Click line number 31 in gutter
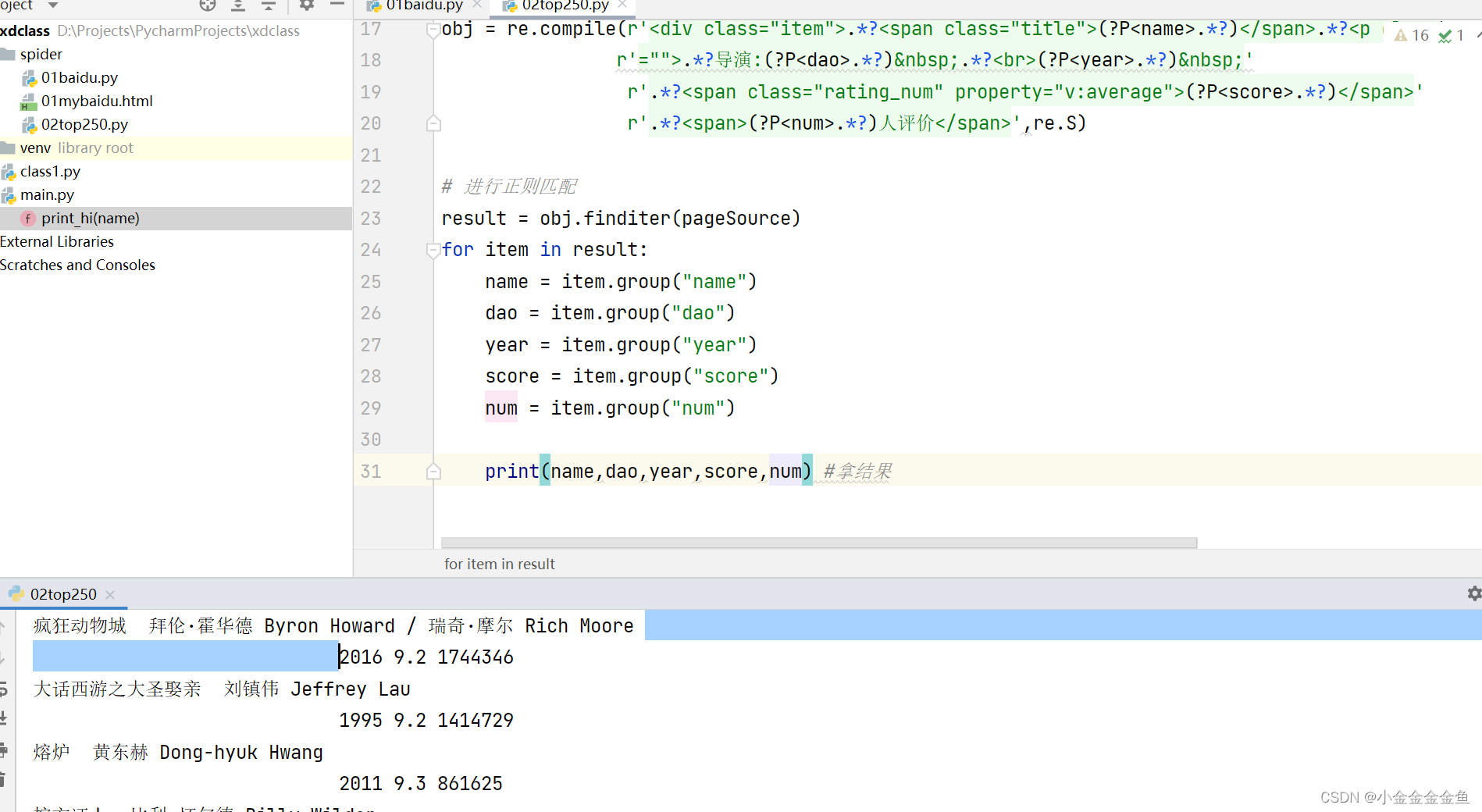The height and width of the screenshot is (812, 1482). click(x=371, y=472)
